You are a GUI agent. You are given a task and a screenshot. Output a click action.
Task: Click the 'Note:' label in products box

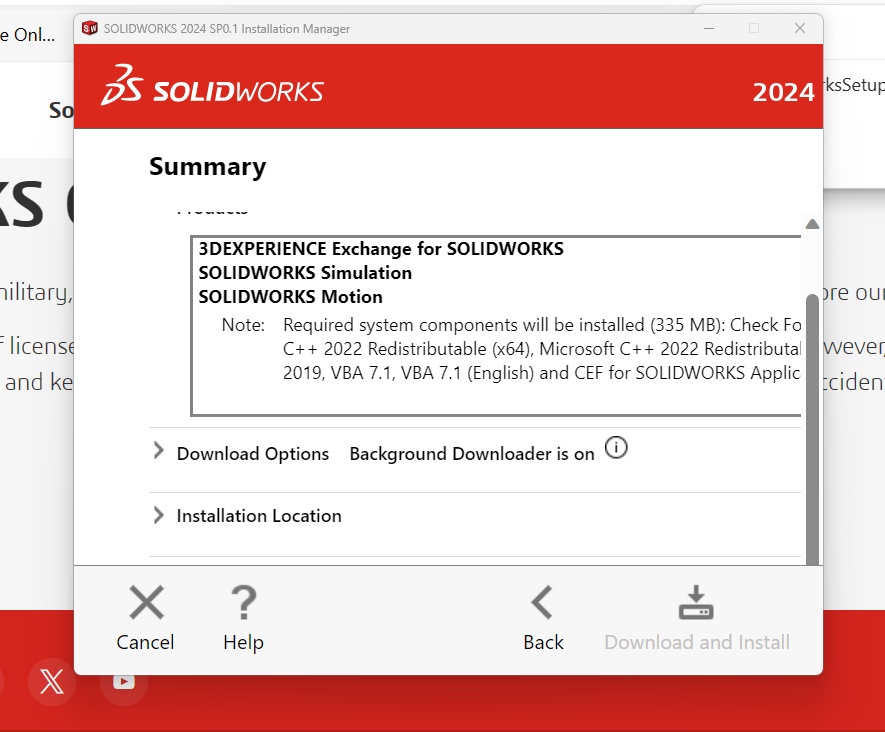(x=243, y=325)
